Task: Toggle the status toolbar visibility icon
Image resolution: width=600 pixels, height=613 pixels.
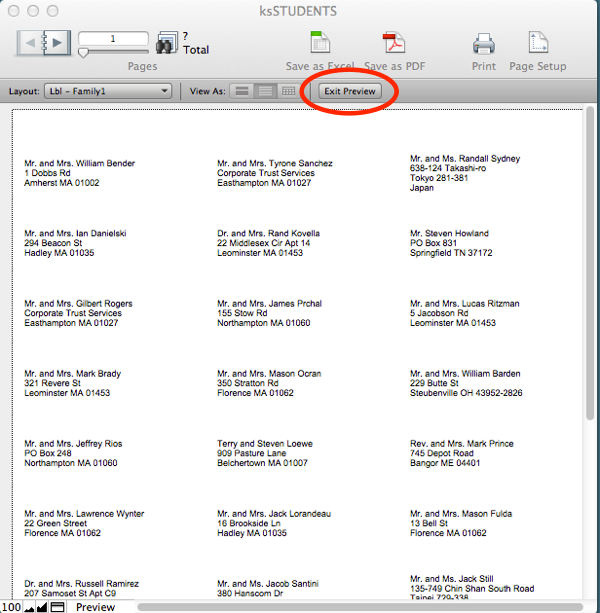Action: pyautogui.click(x=58, y=606)
